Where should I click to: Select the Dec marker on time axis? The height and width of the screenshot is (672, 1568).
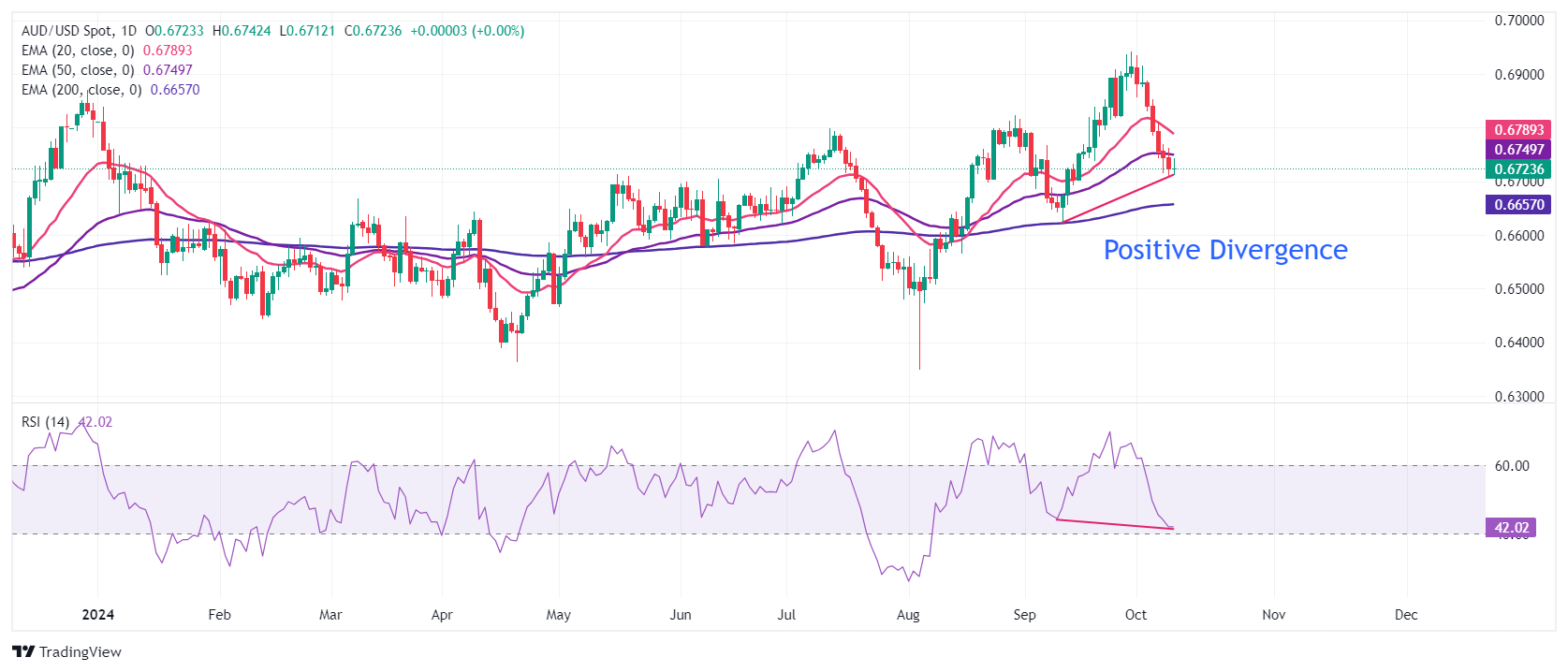tap(1406, 615)
